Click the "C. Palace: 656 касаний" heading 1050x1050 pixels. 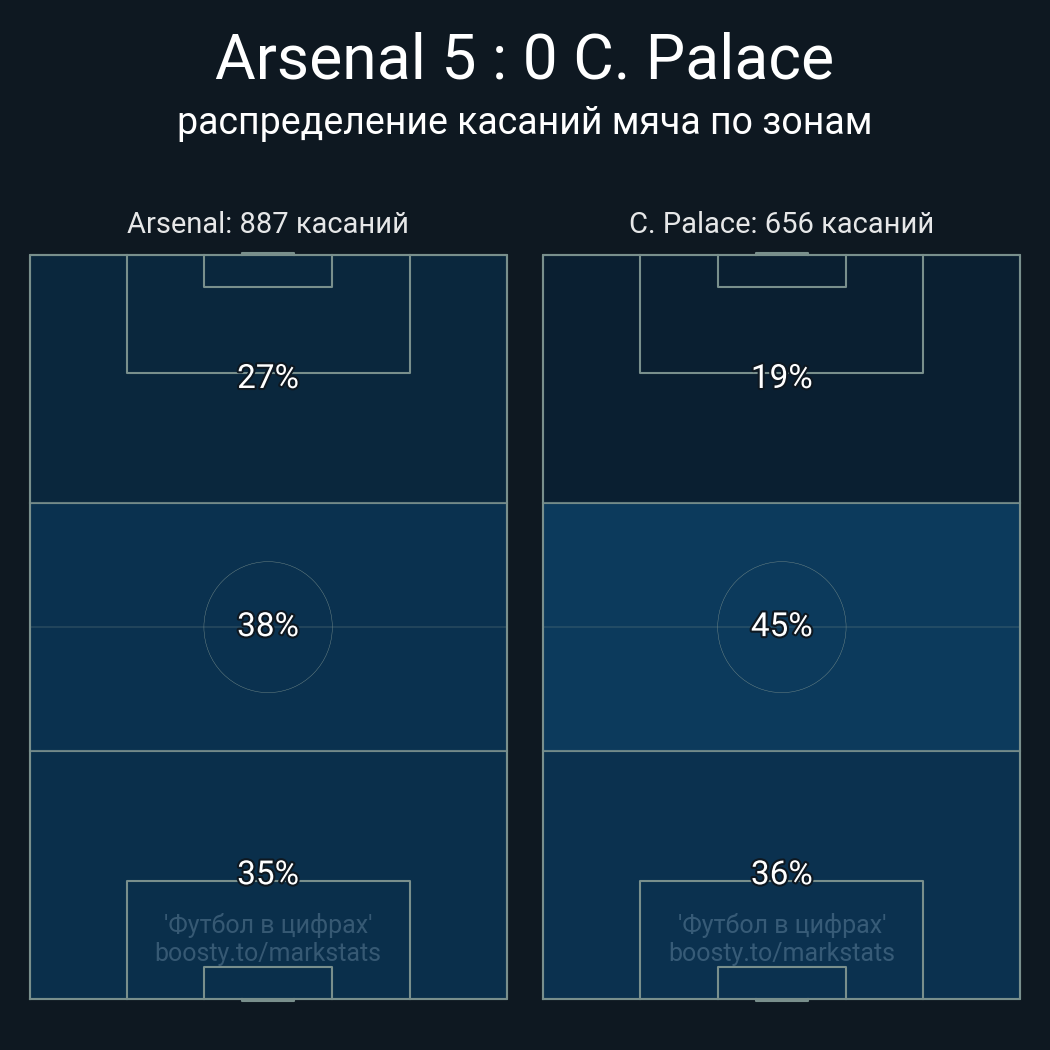pyautogui.click(x=781, y=223)
